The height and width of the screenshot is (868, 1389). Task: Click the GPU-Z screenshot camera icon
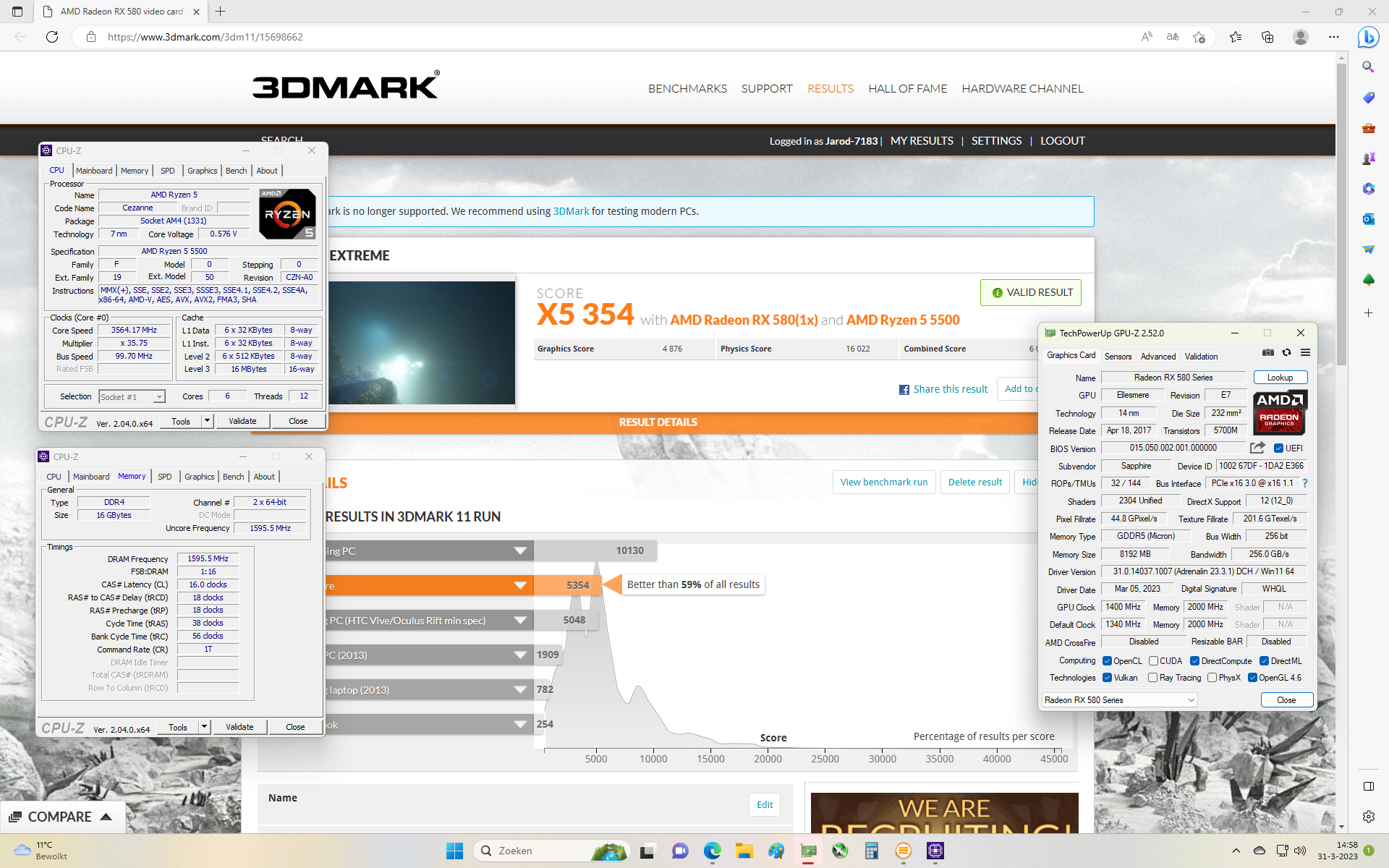pos(1267,353)
